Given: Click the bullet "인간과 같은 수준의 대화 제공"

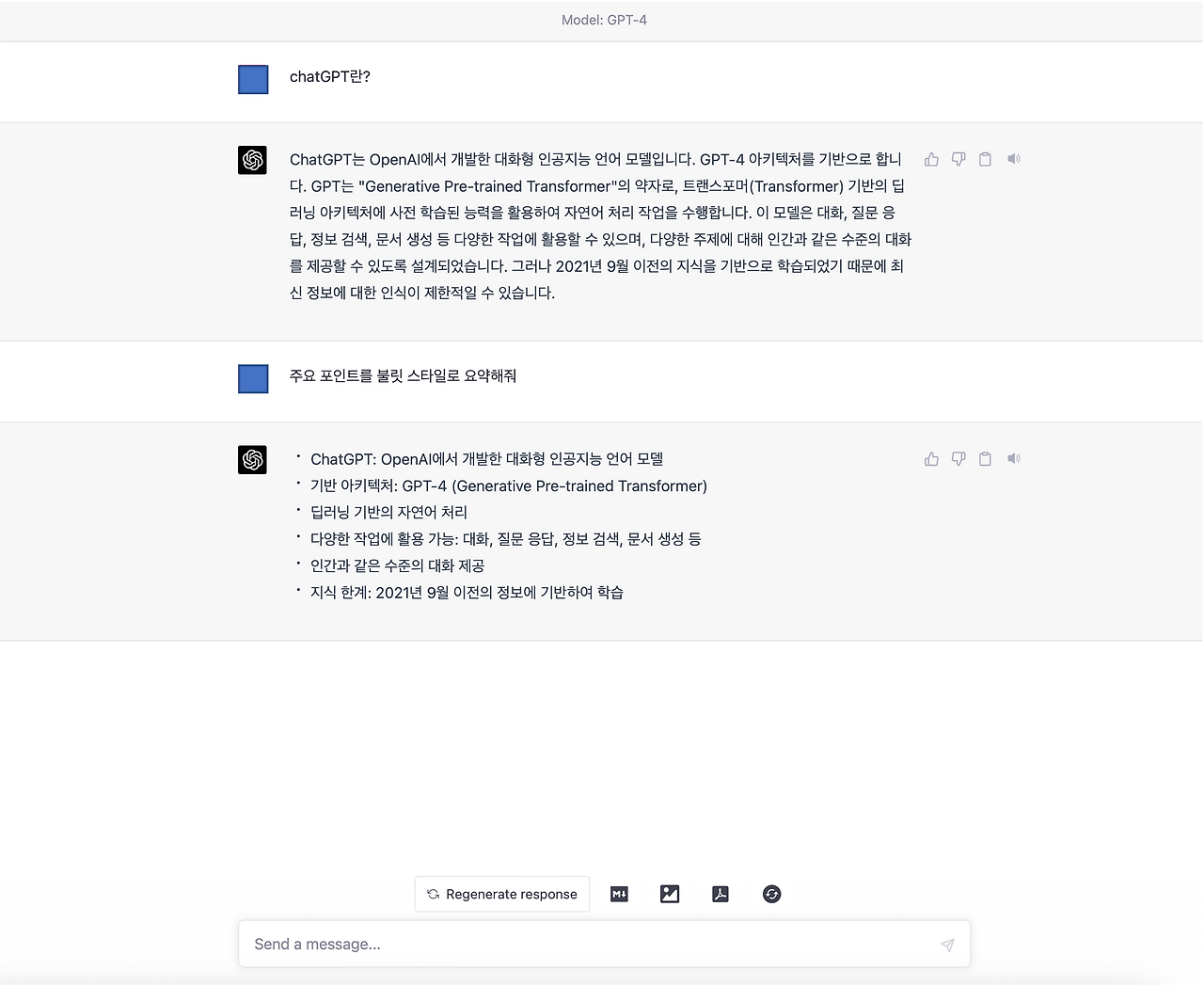Looking at the screenshot, I should coord(398,565).
